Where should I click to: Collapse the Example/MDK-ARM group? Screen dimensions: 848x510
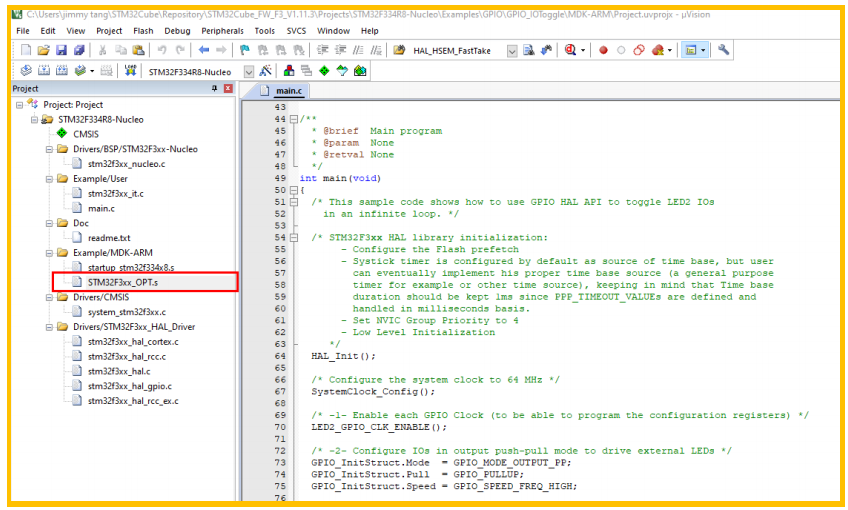[x=49, y=253]
